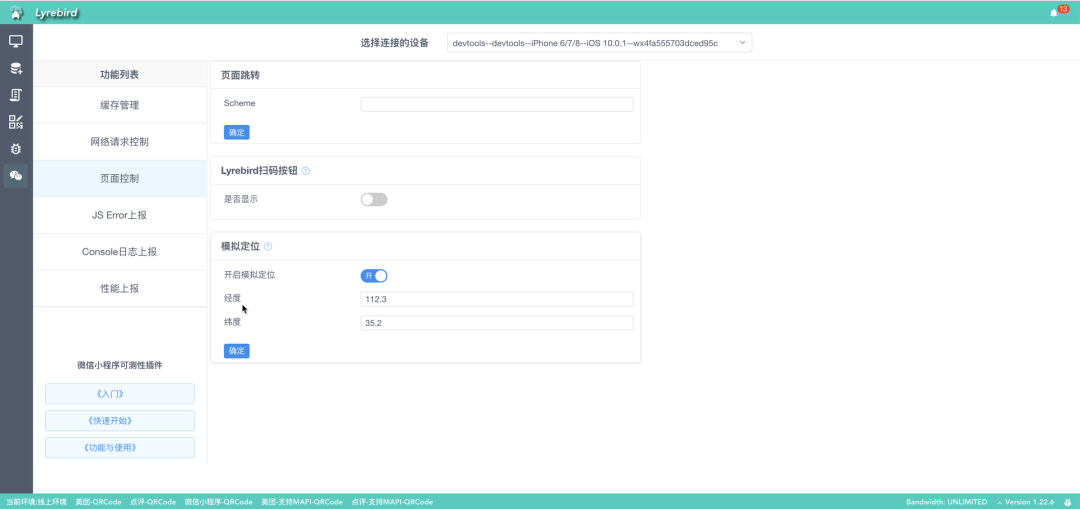
Task: Click the 经度 field showing 112.3
Action: pyautogui.click(x=497, y=299)
